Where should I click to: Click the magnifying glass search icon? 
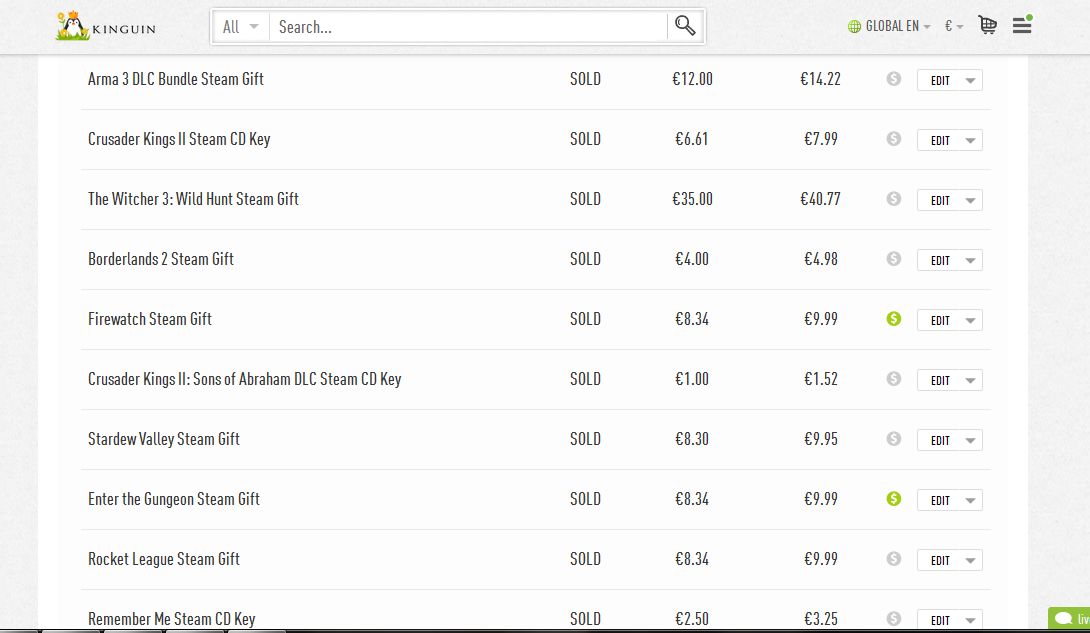click(x=685, y=26)
